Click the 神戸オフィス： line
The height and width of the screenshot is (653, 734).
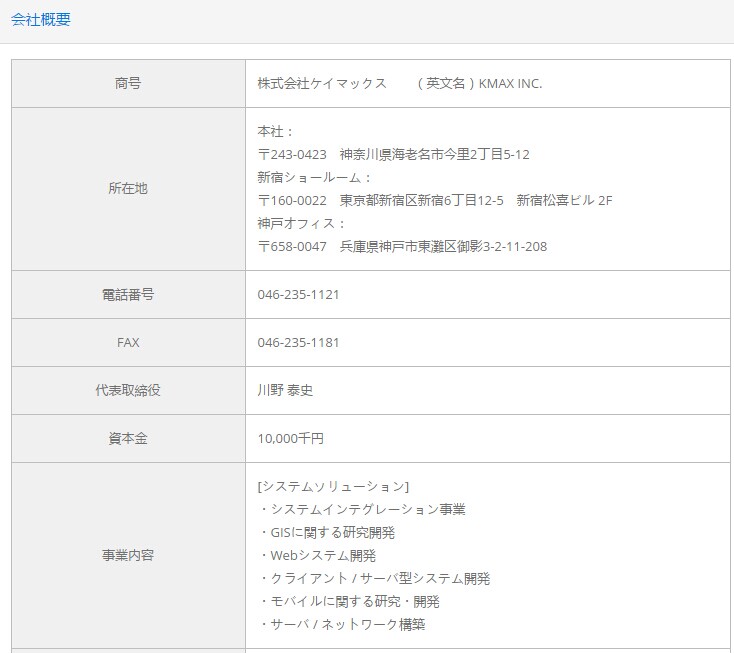[x=301, y=223]
